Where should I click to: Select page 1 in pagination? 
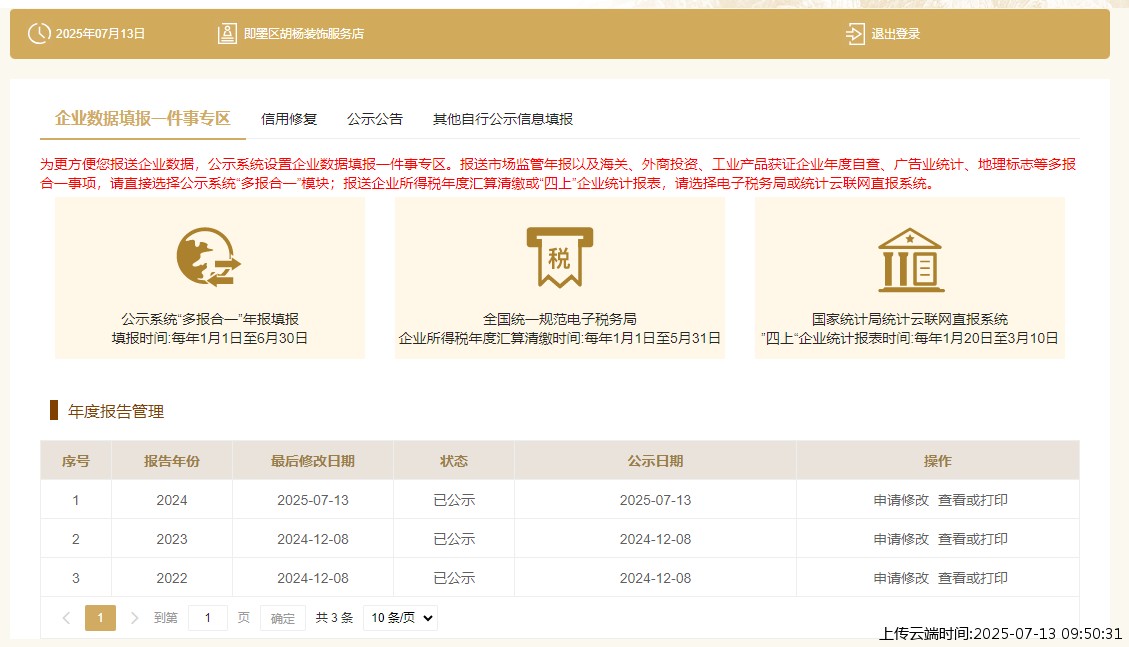100,617
